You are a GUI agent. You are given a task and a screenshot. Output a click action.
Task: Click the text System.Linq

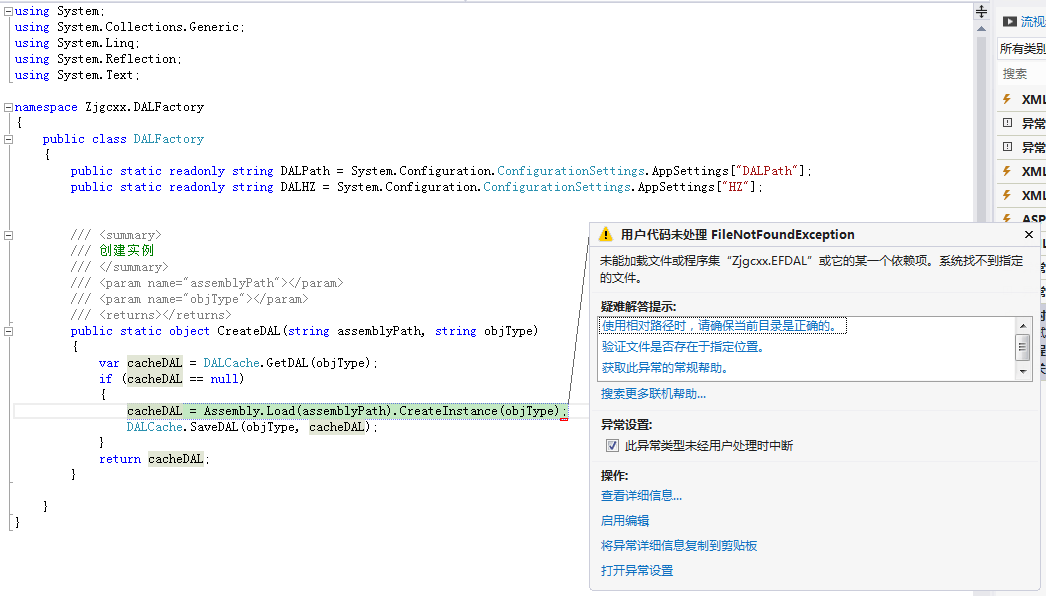point(96,43)
